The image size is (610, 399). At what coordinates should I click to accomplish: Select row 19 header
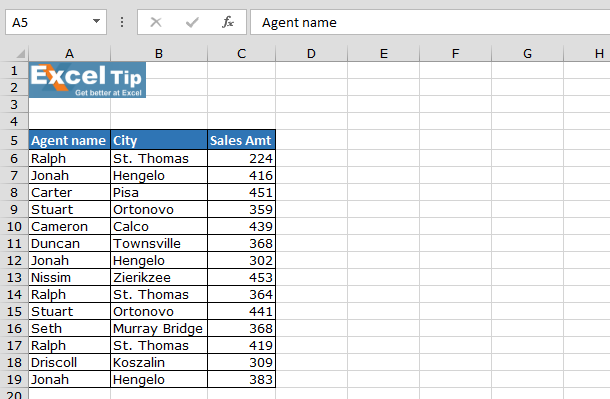tap(14, 379)
